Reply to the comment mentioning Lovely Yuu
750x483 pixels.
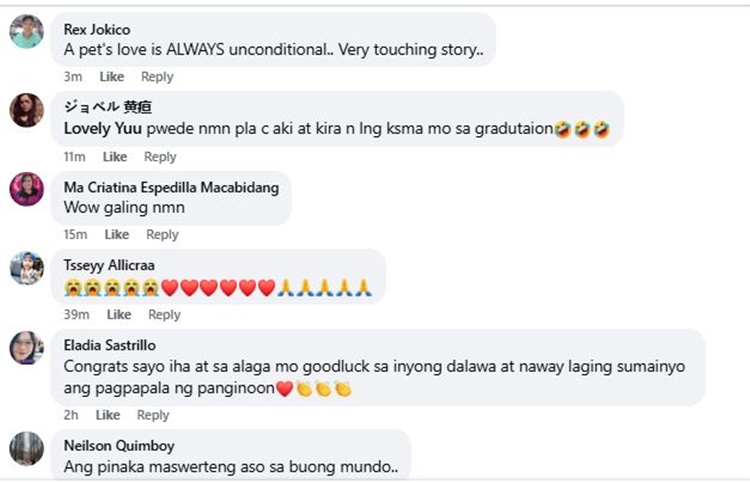tap(160, 157)
